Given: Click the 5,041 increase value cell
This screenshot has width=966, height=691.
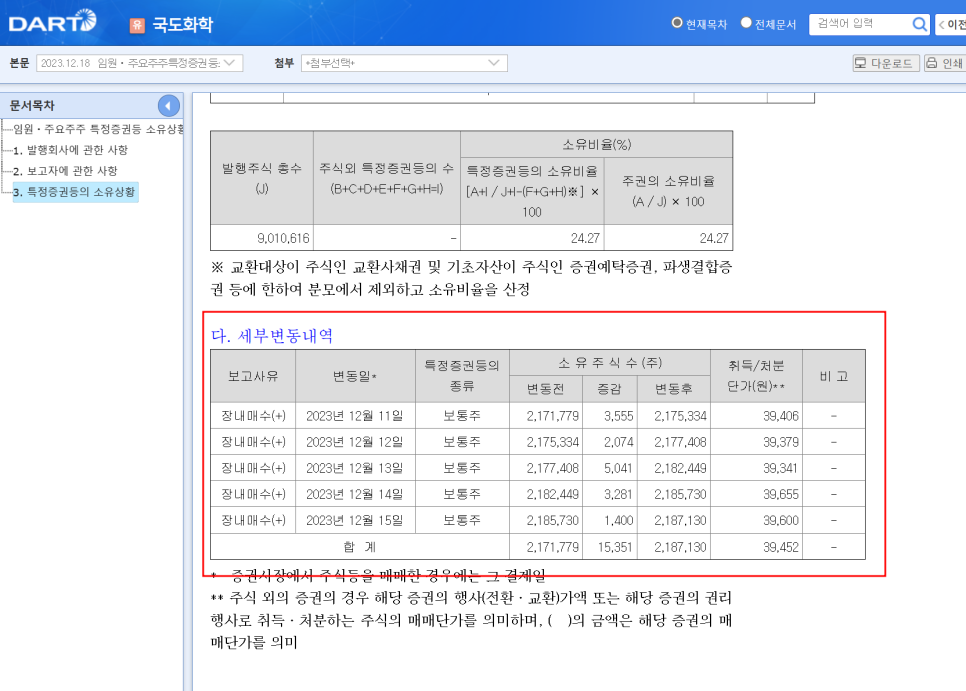Looking at the screenshot, I should 609,468.
